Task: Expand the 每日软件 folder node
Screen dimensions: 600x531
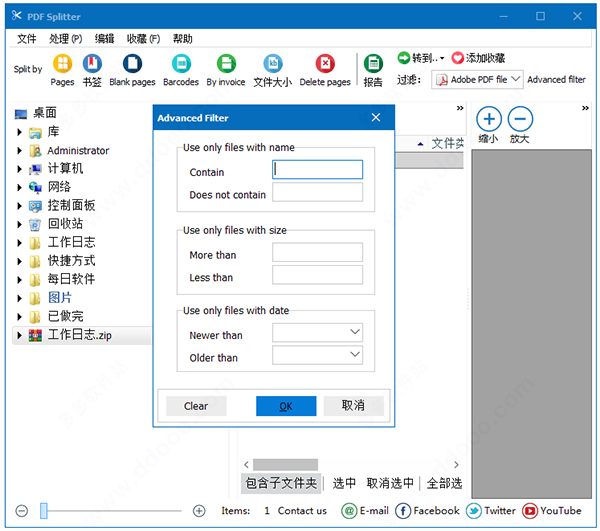Action: [x=19, y=280]
